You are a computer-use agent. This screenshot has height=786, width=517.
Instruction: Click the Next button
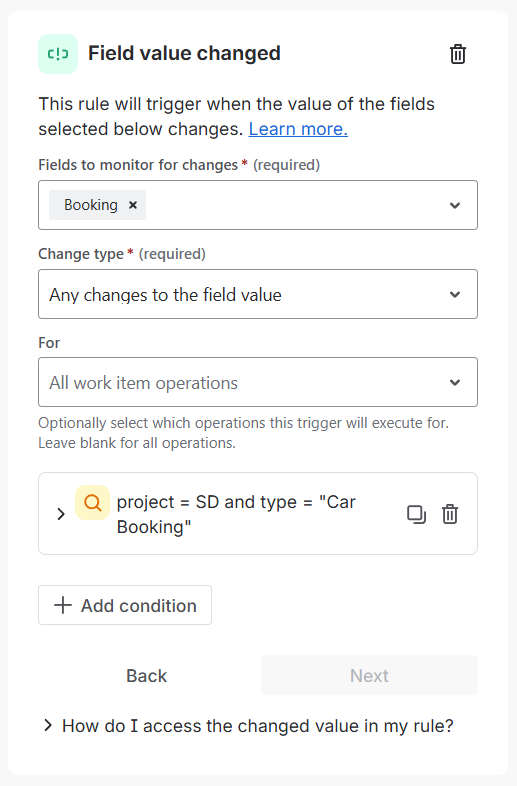pos(369,675)
